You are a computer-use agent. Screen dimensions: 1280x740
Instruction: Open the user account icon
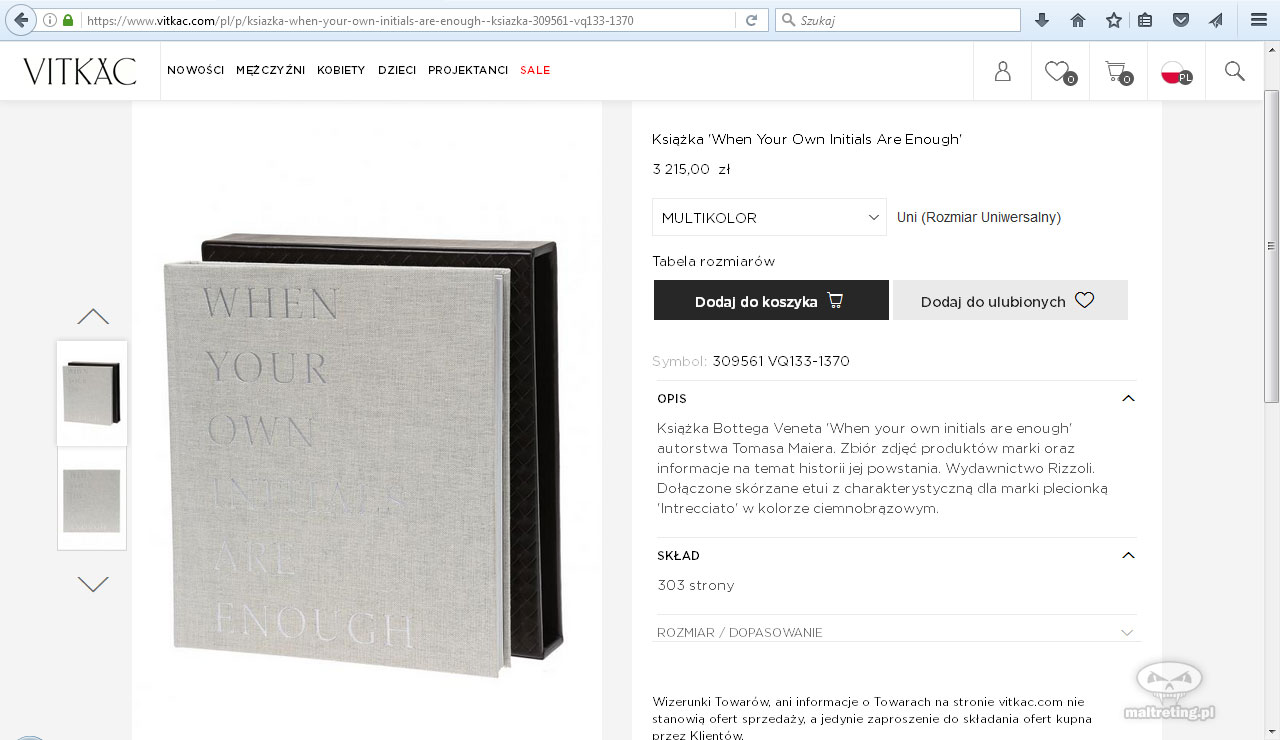(1002, 71)
